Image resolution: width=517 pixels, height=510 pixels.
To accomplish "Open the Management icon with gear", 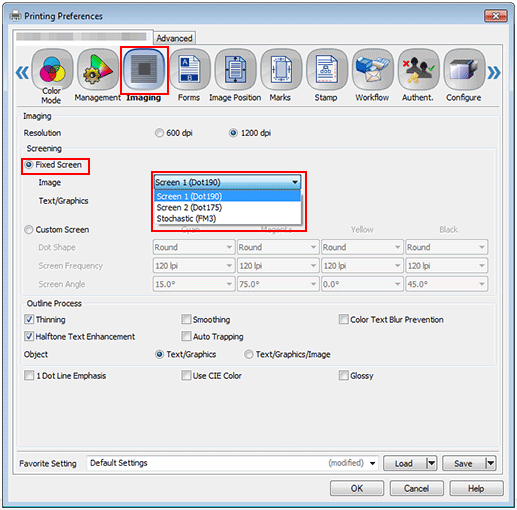I will pyautogui.click(x=98, y=70).
